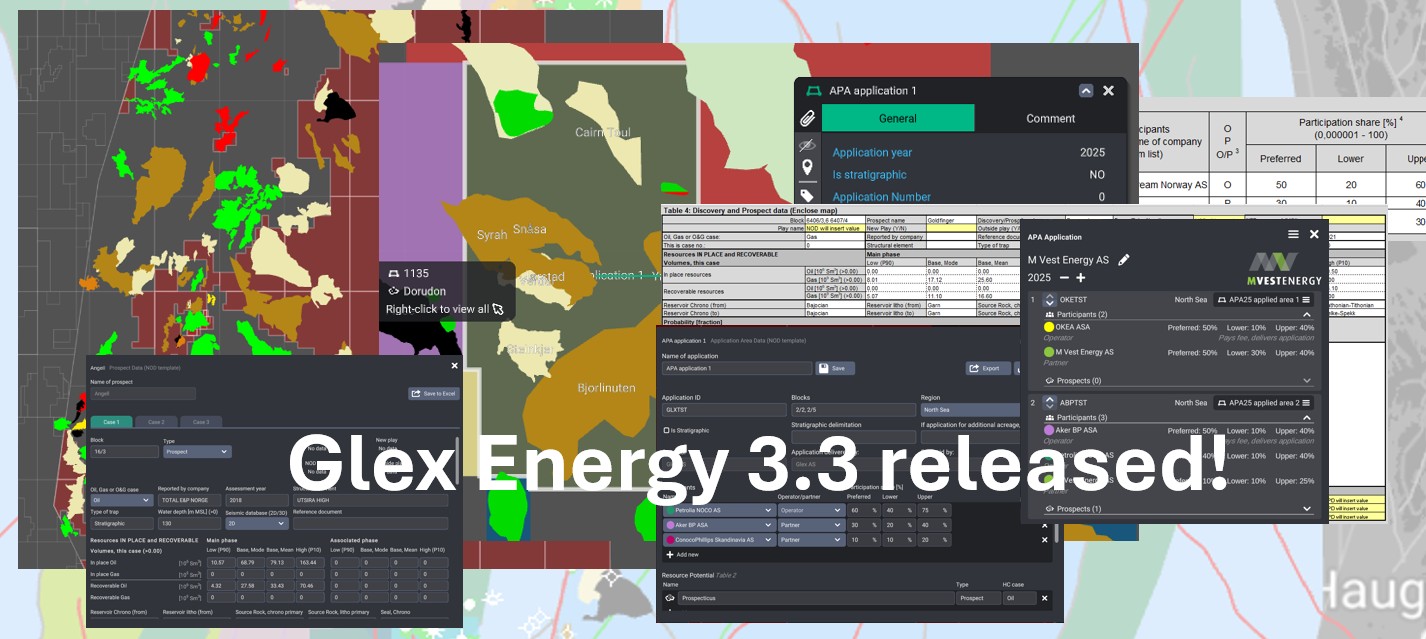Screen dimensions: 1426x639
Task: Click the Bjorlinuten prospect label on map
Action: click(606, 387)
